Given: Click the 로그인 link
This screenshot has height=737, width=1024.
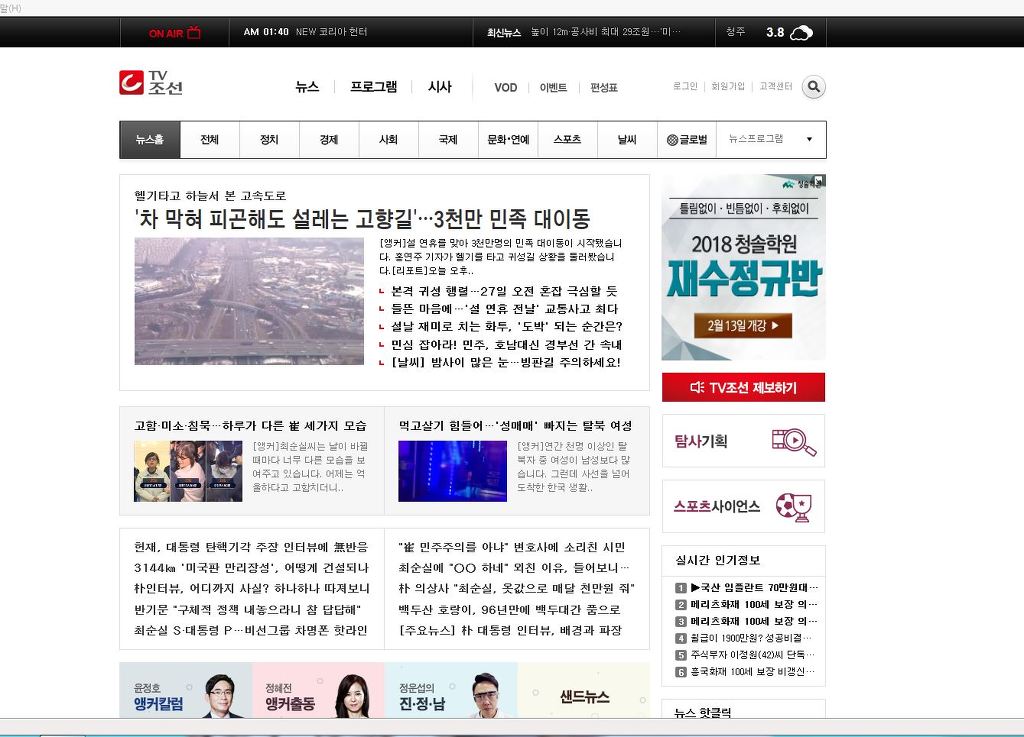Looking at the screenshot, I should tap(685, 87).
